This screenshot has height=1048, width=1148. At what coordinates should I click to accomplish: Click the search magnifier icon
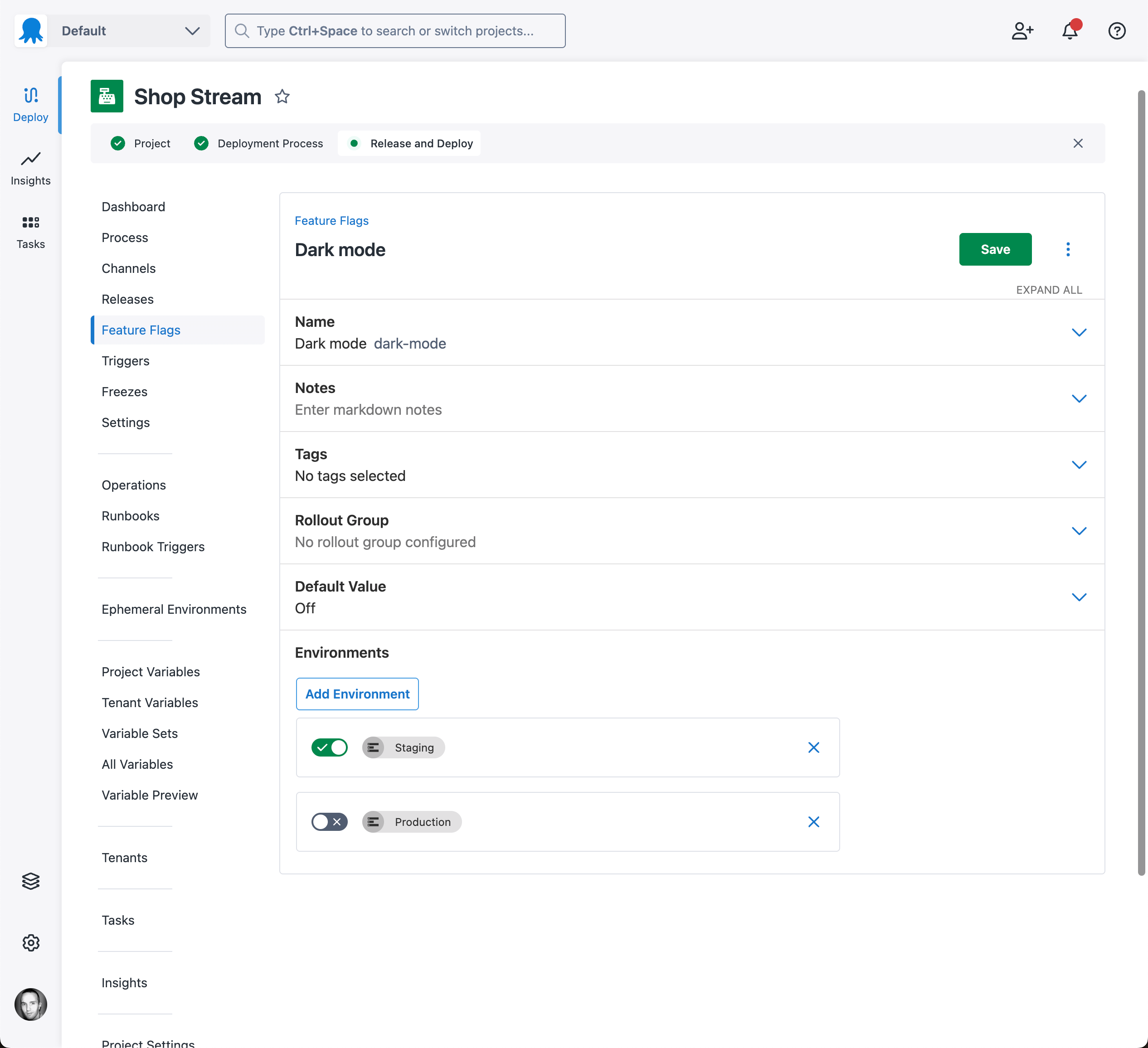pos(242,31)
